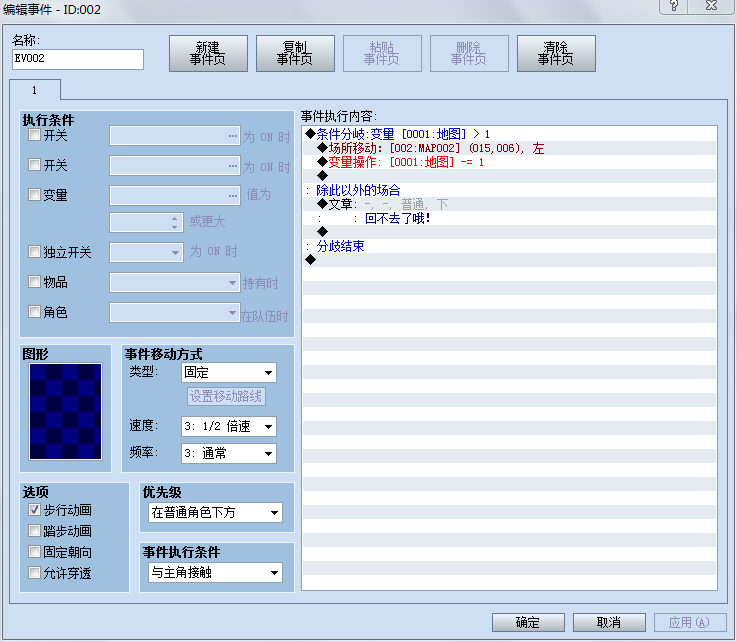Viewport: 737px width, 642px height.
Task: Select the 条件分歧:变量 [0001:地图] > 1 line
Action: pyautogui.click(x=510, y=134)
